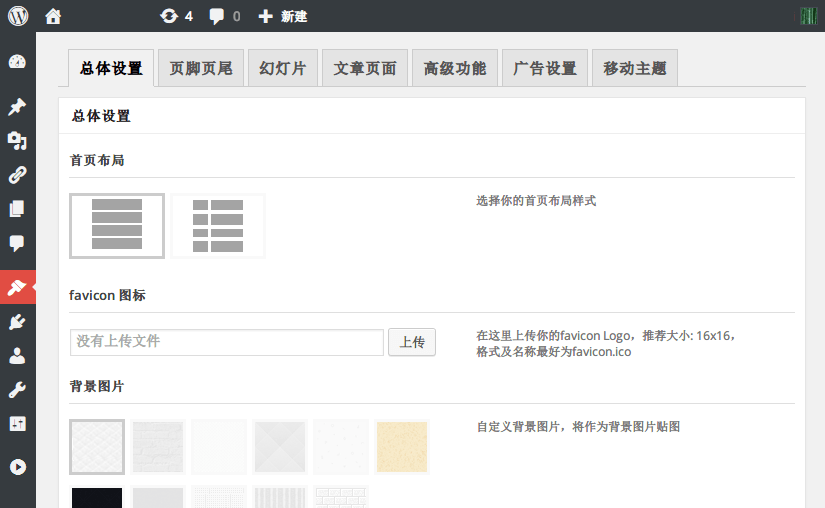The width and height of the screenshot is (825, 508).
Task: Open Plugins plug icon in sidebar
Action: 17,321
